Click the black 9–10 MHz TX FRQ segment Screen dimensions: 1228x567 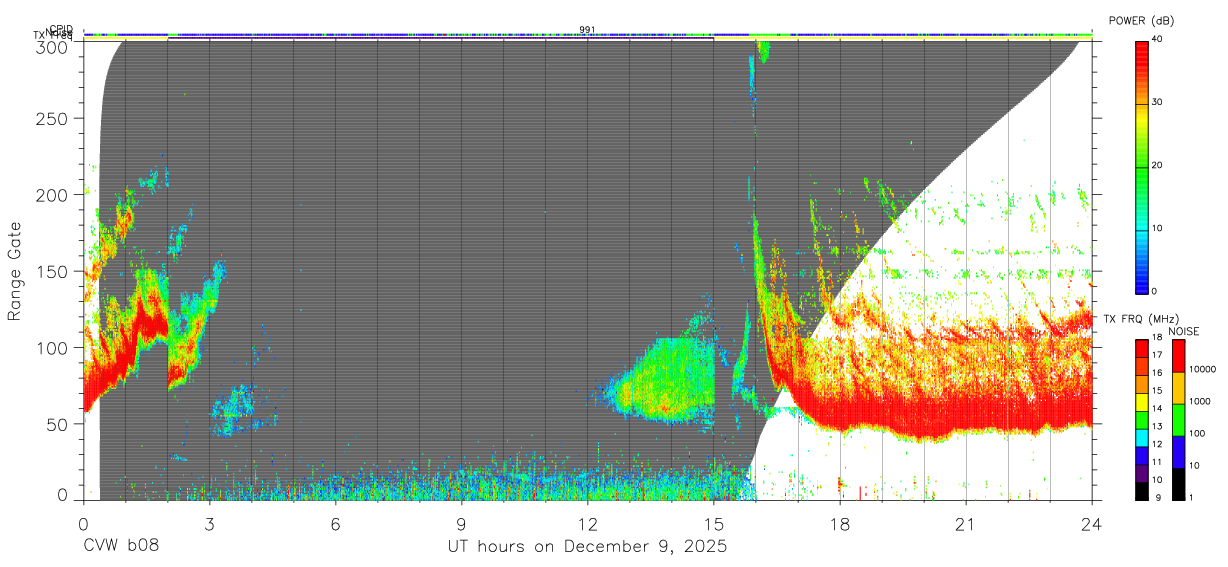point(1142,490)
